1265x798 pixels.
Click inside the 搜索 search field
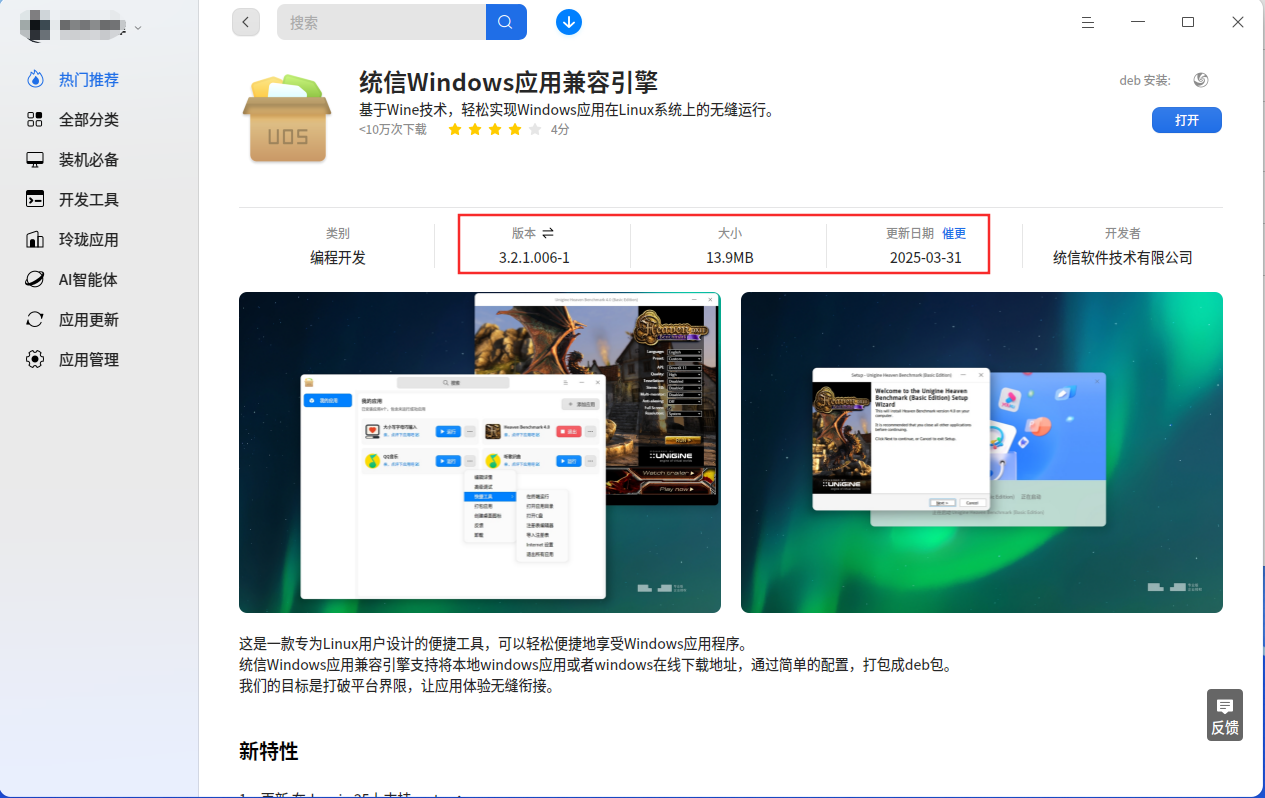point(381,22)
